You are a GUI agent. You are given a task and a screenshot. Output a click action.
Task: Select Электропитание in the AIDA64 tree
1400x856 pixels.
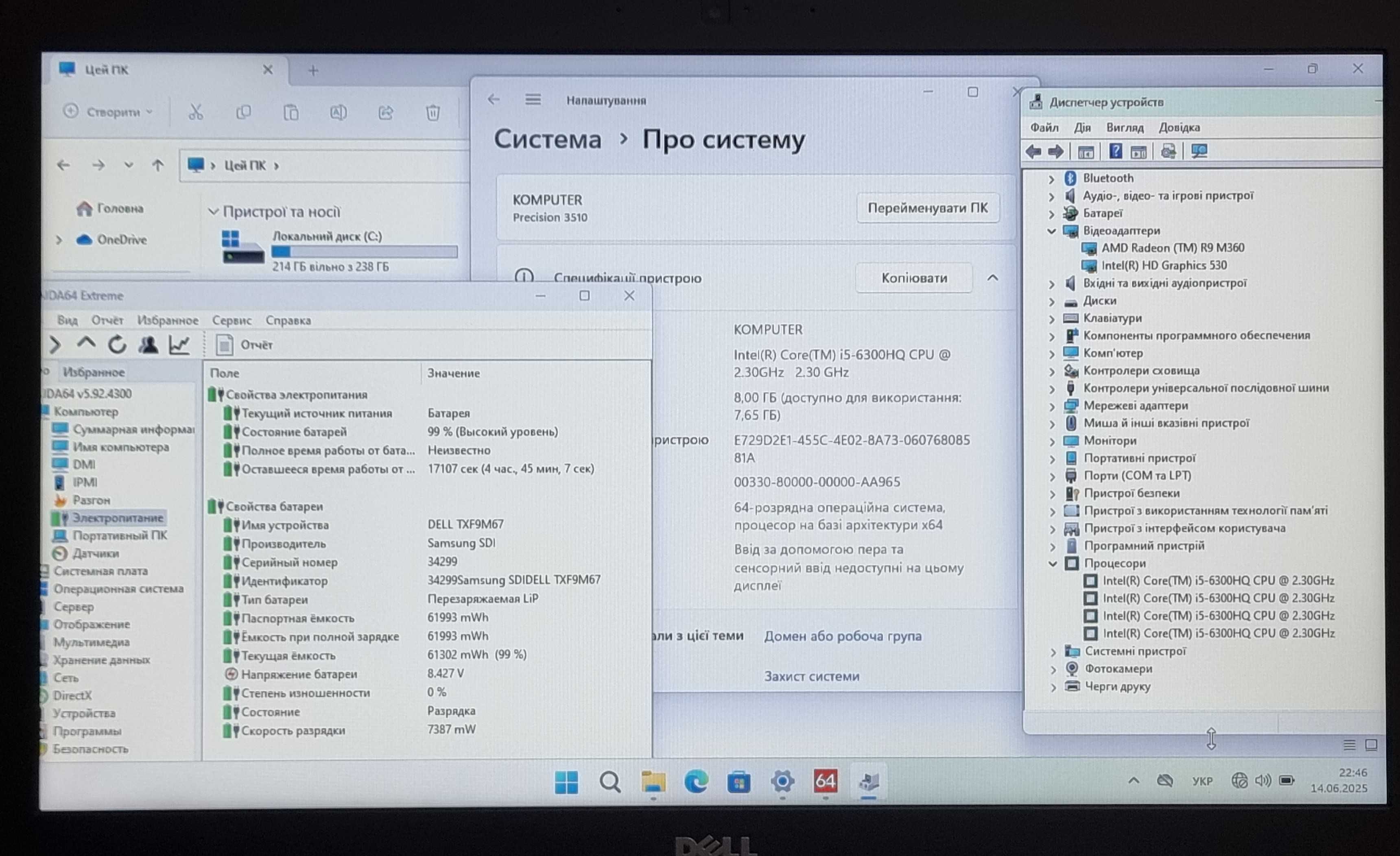click(x=118, y=518)
